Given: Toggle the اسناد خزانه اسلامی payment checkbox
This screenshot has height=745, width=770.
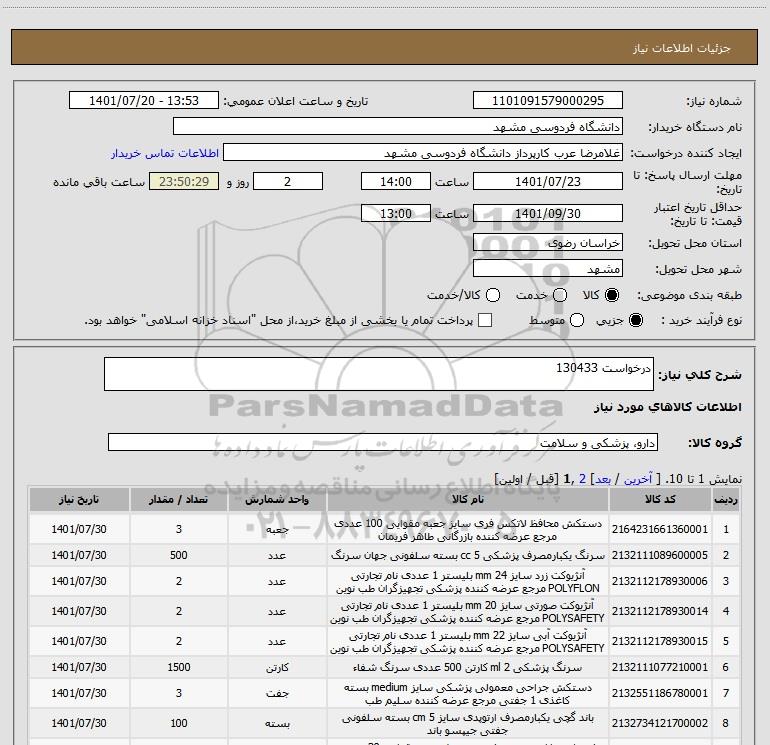Looking at the screenshot, I should [485, 320].
